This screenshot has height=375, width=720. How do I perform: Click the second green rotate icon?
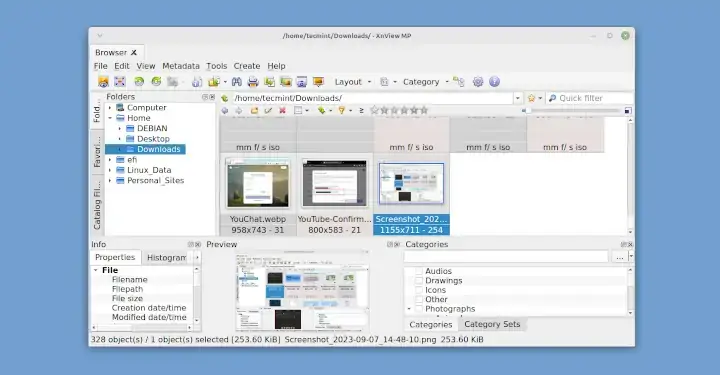point(156,82)
